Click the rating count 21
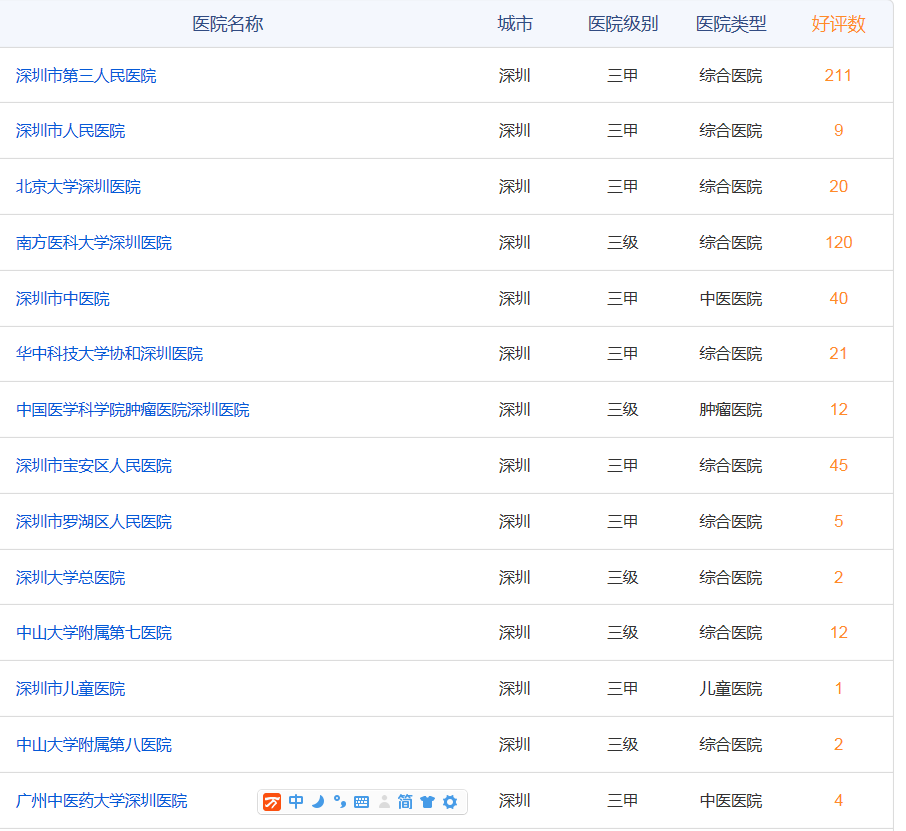Screen dimensions: 906x831 point(838,354)
